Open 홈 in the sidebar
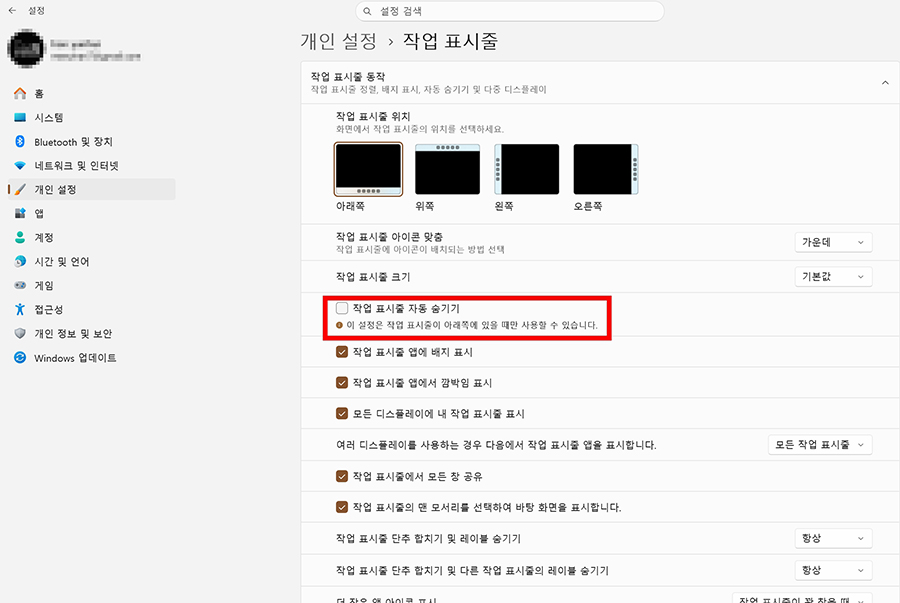Viewport: 900px width, 603px height. [x=92, y=94]
